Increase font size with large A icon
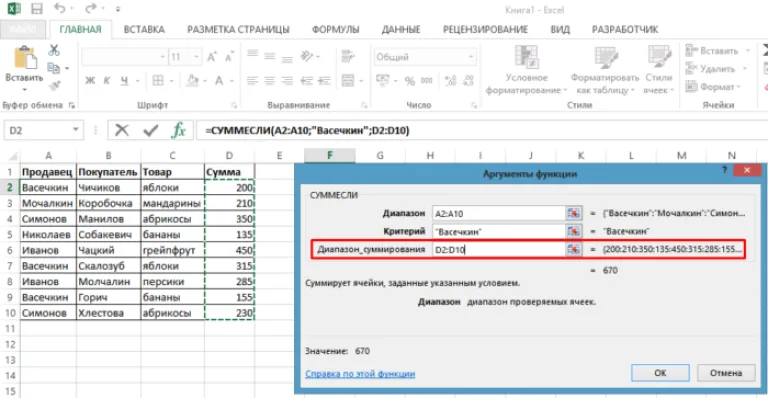The width and height of the screenshot is (768, 398). point(212,57)
